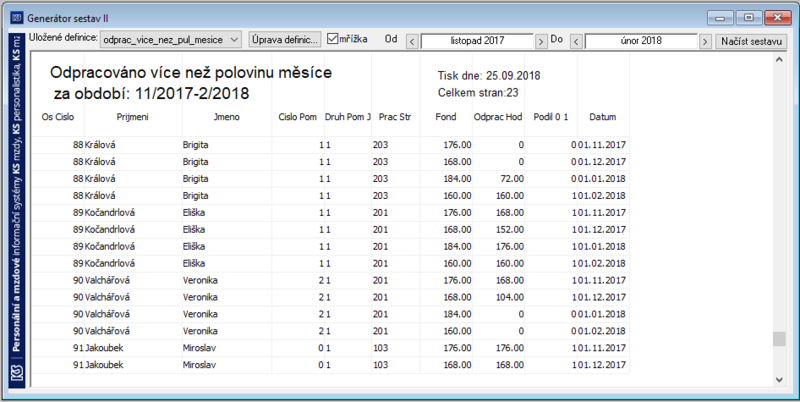Click the Druh Pom J column header
The height and width of the screenshot is (402, 800).
[x=347, y=117]
